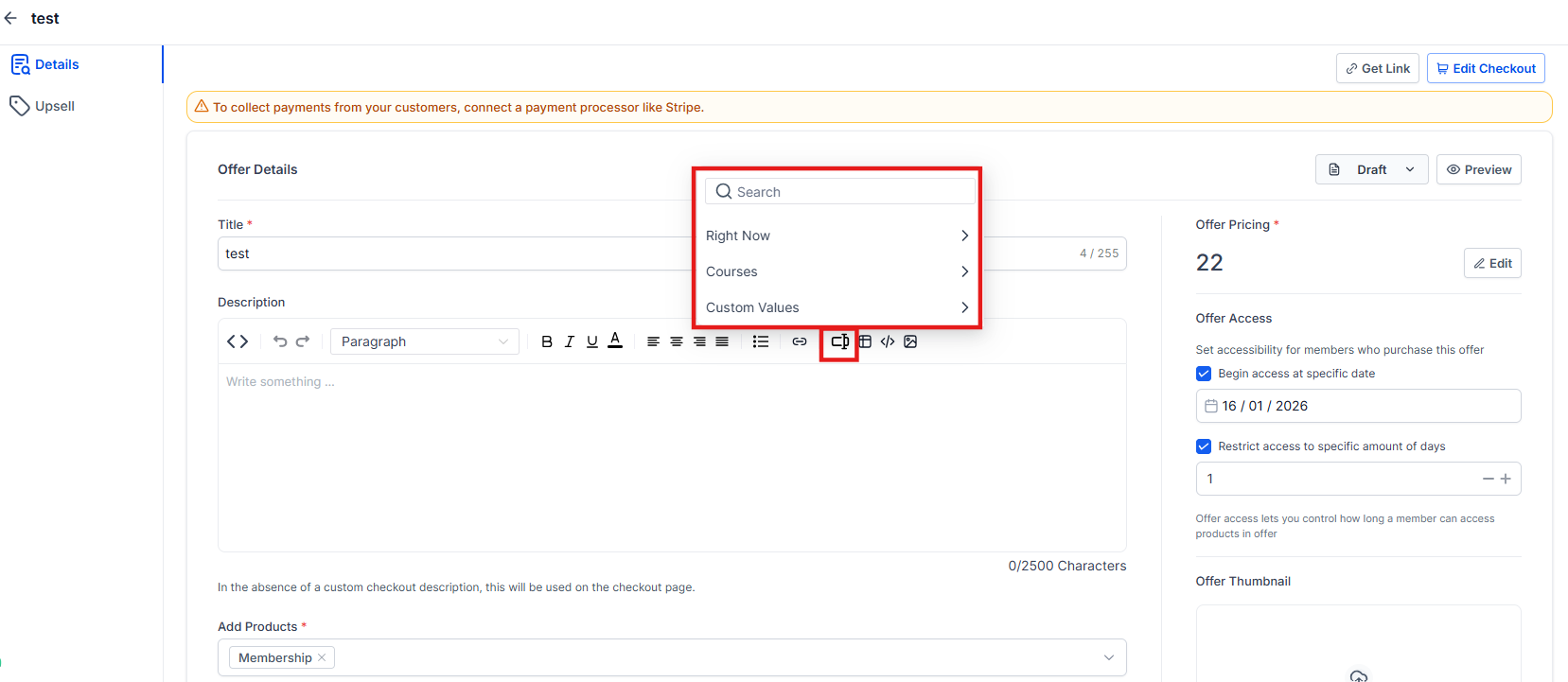Viewport: 1568px width, 682px height.
Task: Uncheck Restrict access to specific days
Action: tap(1204, 446)
